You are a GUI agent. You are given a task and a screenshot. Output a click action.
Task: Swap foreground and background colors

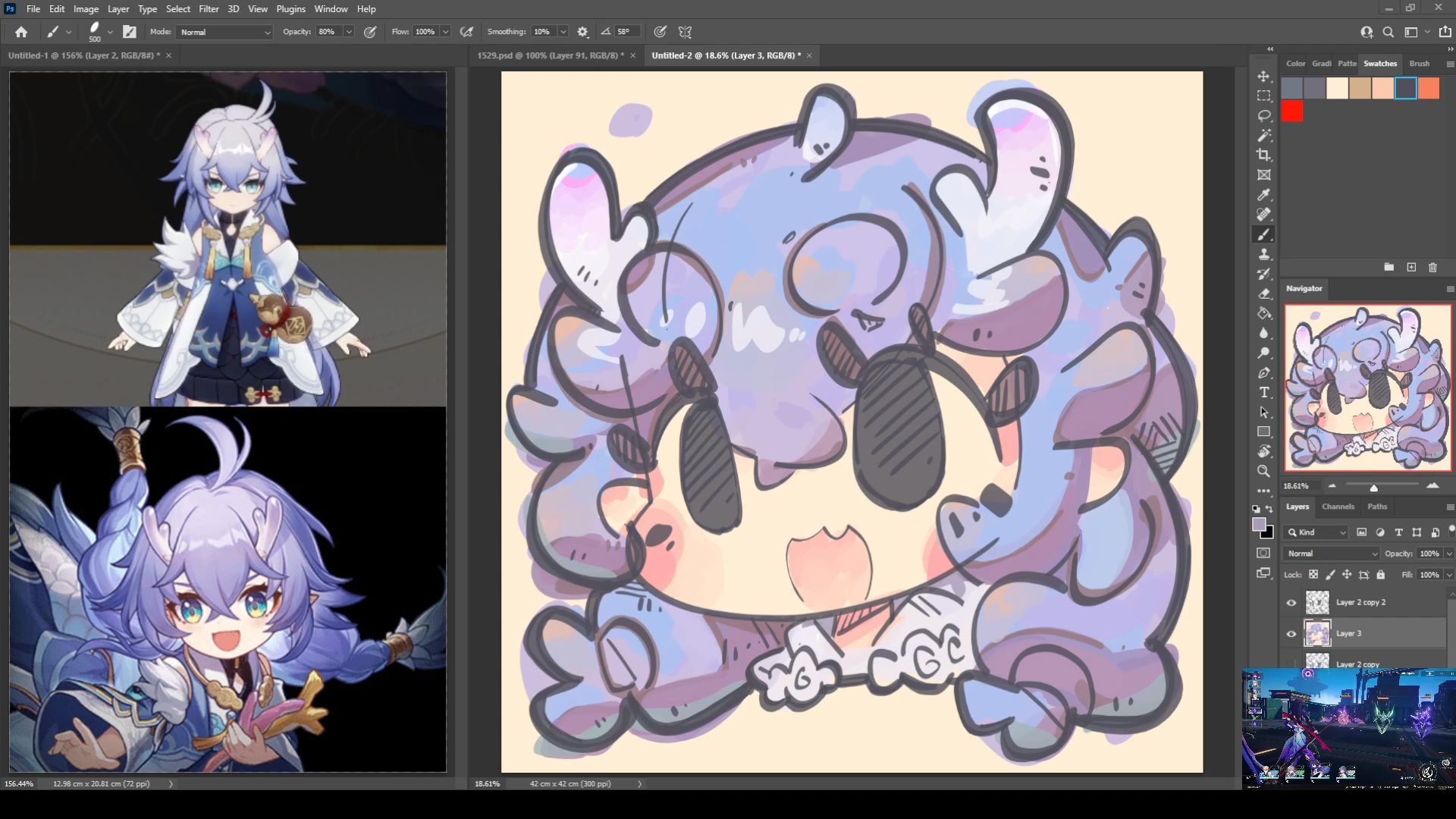click(x=1269, y=509)
